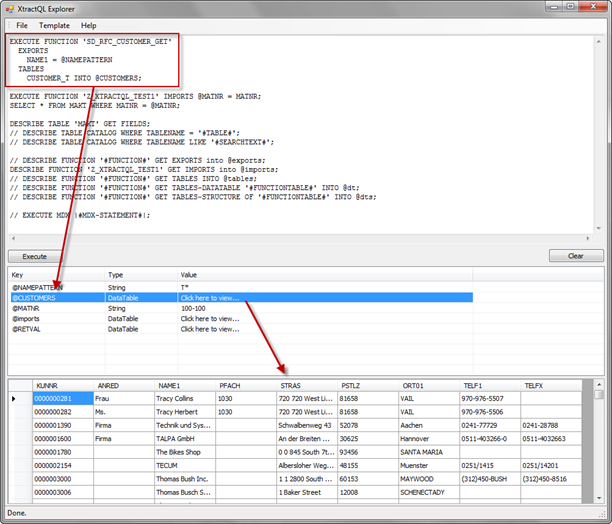This screenshot has width=612, height=524.
Task: Click 'Click here to view...' for @CUSTOMERS
Action: tap(209, 298)
